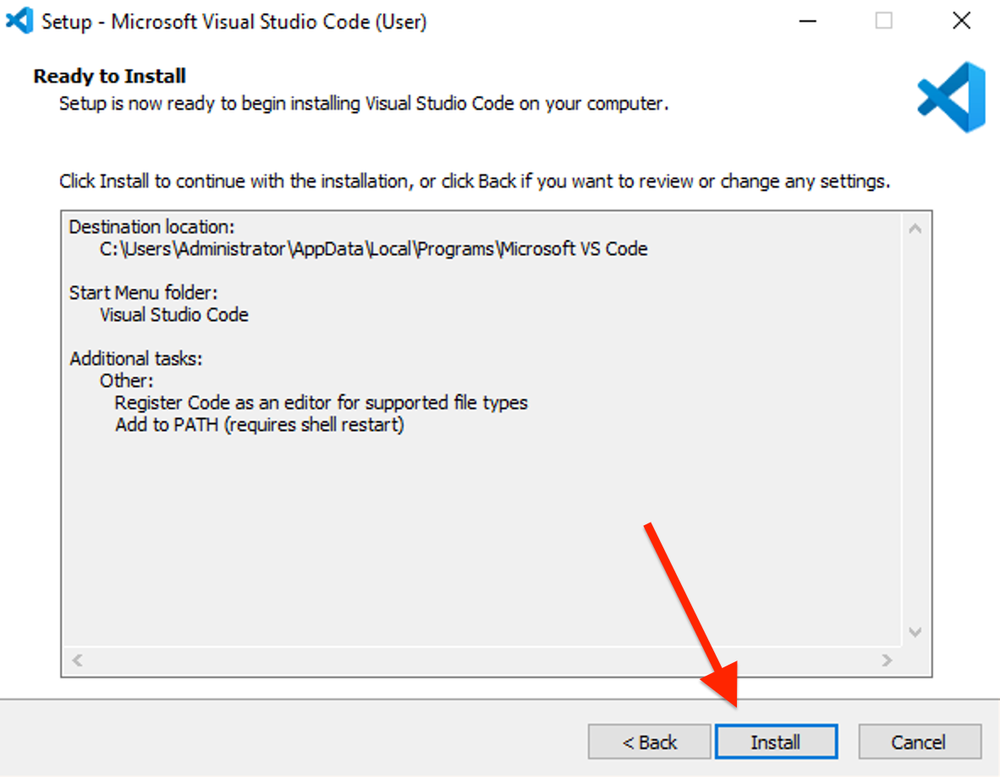Image resolution: width=1000 pixels, height=777 pixels.
Task: Click the horizontal scrollbar left arrow
Action: 77,660
